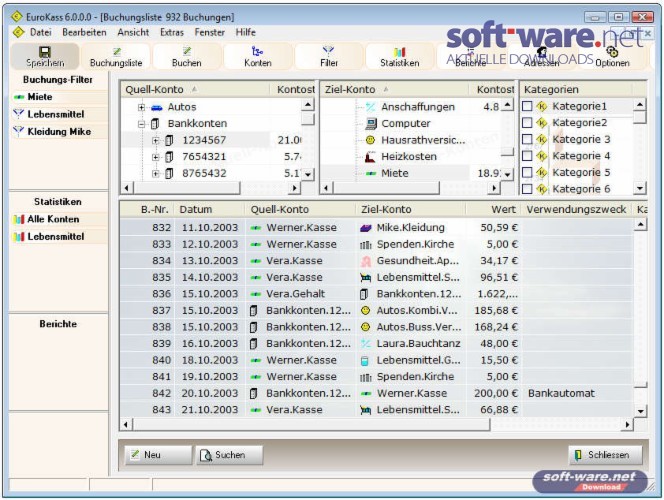
Task: Click Ziel-Konto panel scroll-up arrow
Action: [507, 105]
